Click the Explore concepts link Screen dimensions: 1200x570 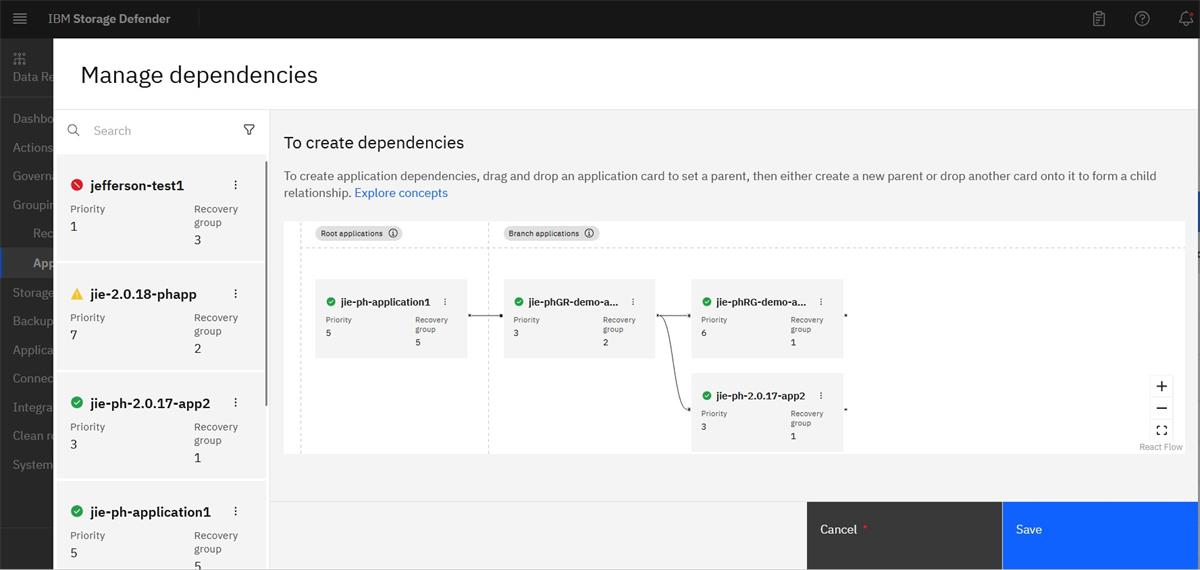click(x=401, y=193)
